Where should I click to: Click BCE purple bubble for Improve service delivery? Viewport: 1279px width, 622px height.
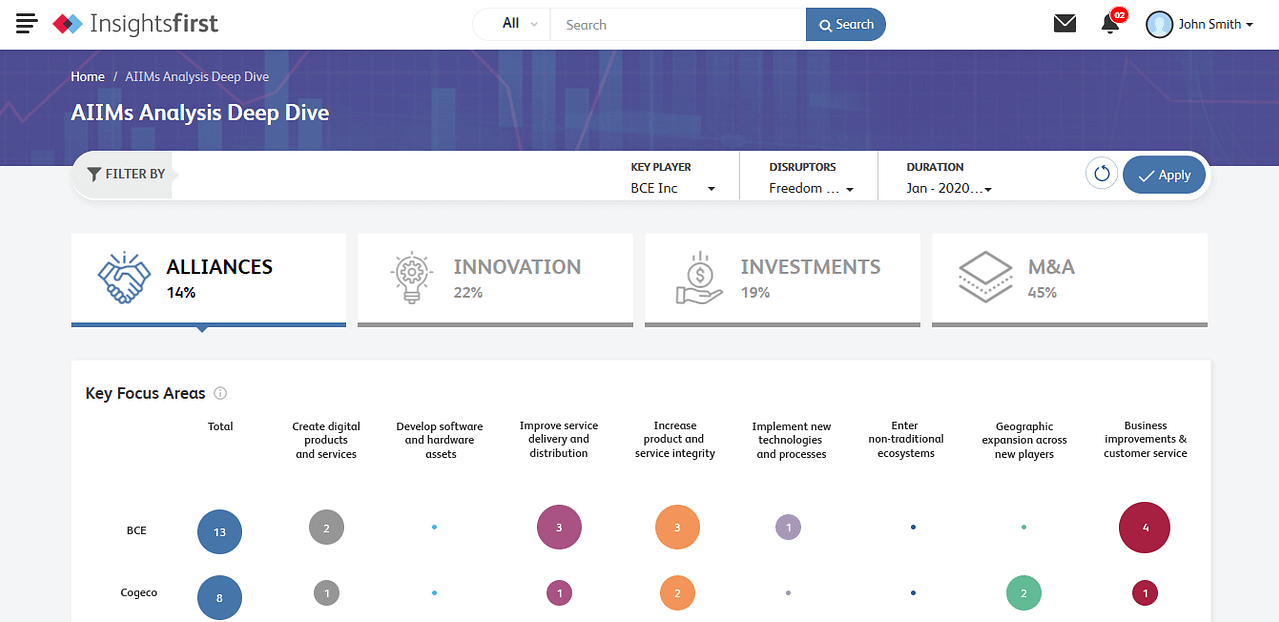559,527
